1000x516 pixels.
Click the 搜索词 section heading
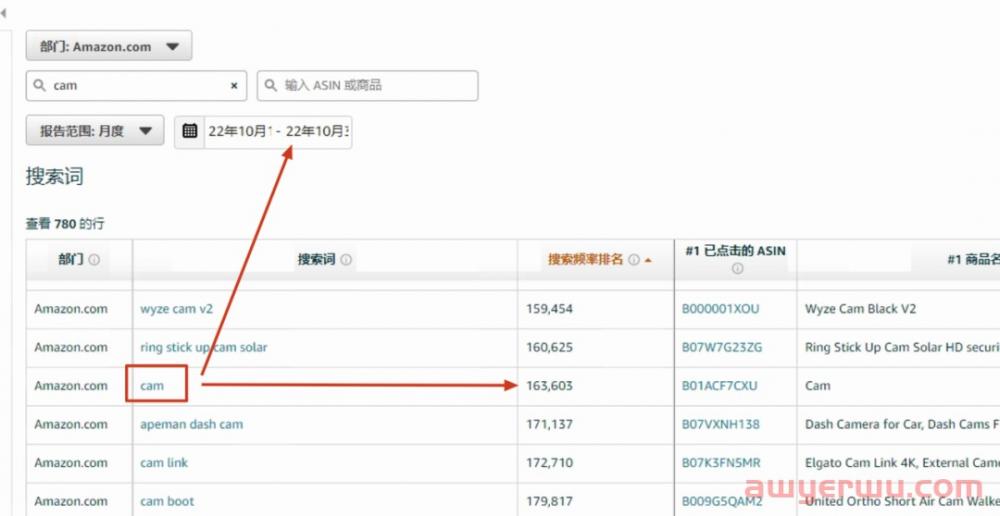55,177
